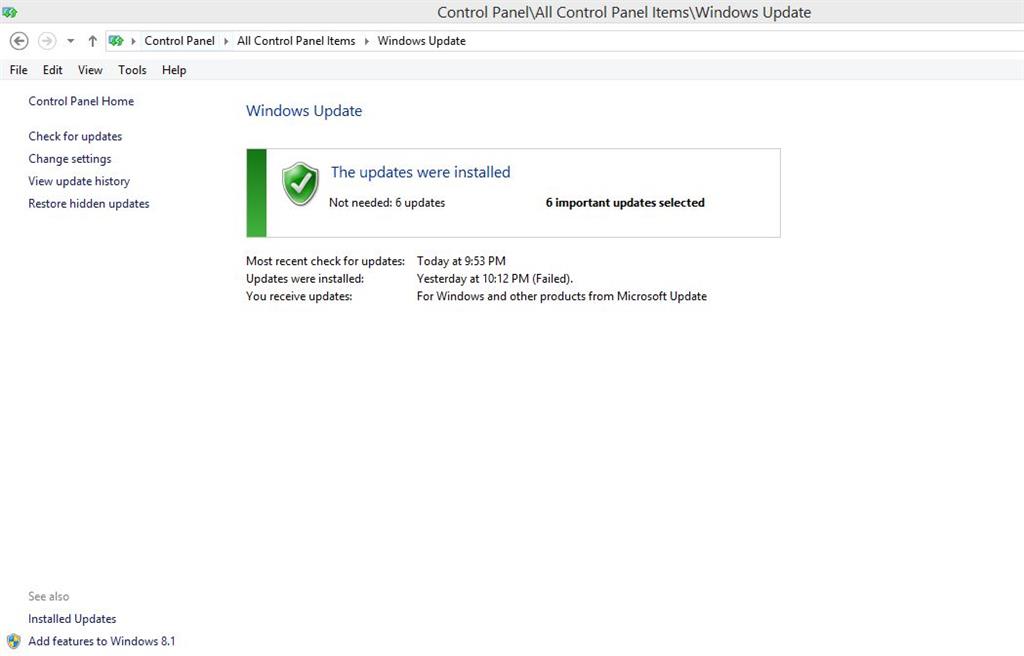The height and width of the screenshot is (656, 1024).
Task: Expand the chevron after All Control Panel Items
Action: click(366, 41)
